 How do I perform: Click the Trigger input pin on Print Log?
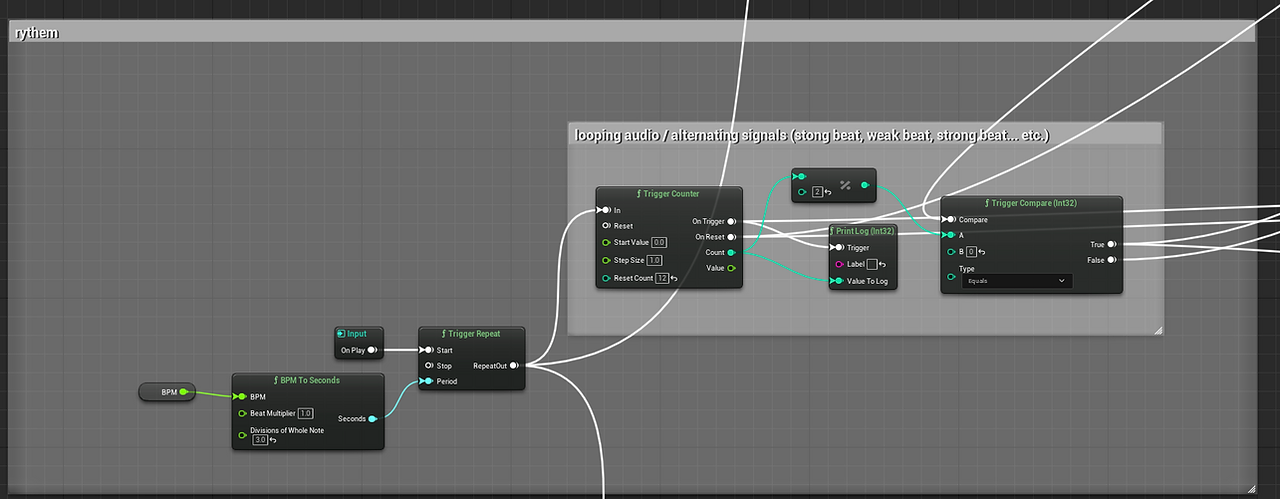837,247
